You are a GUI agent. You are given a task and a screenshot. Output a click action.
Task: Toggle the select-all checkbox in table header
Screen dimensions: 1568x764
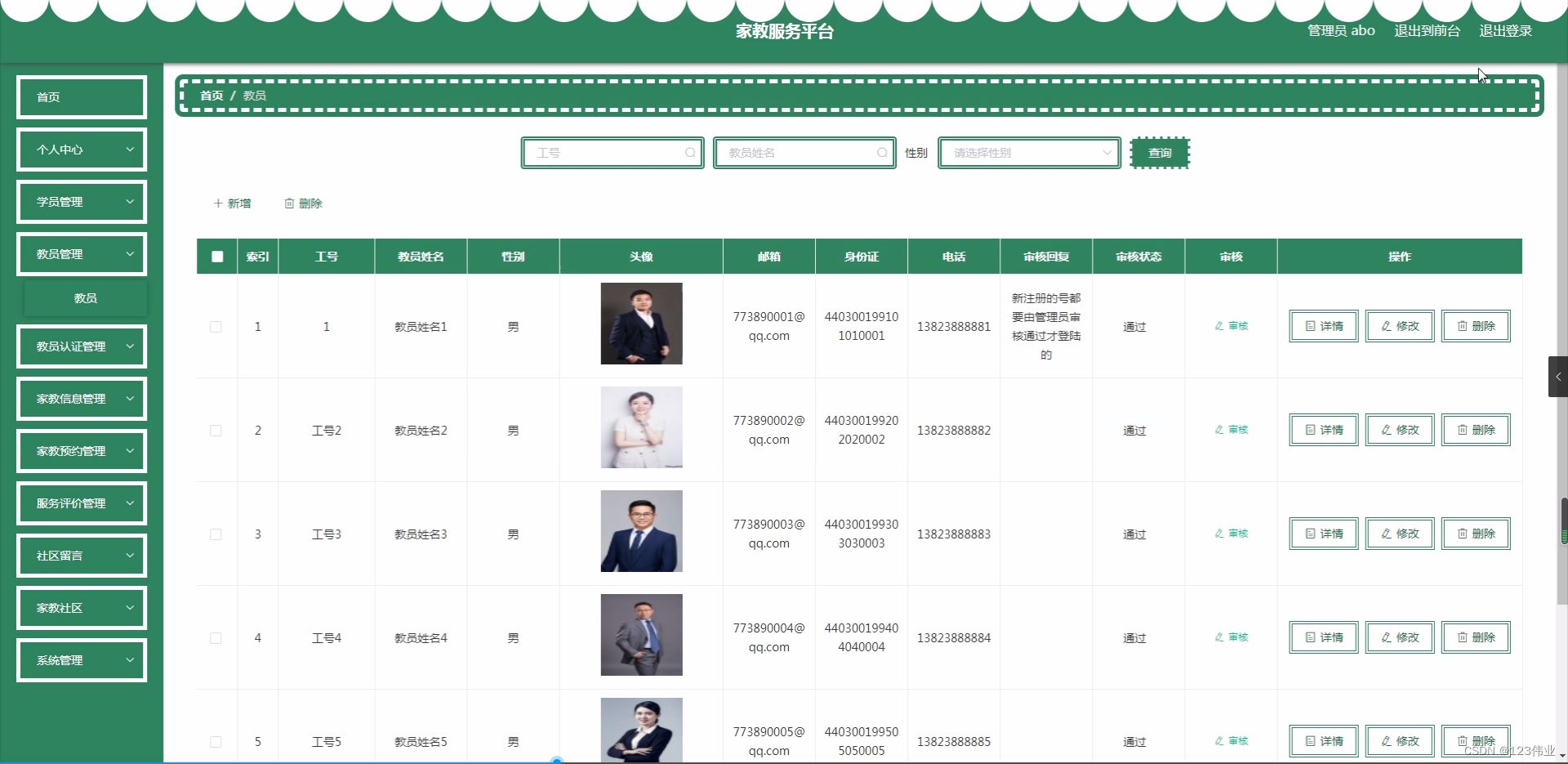[216, 257]
